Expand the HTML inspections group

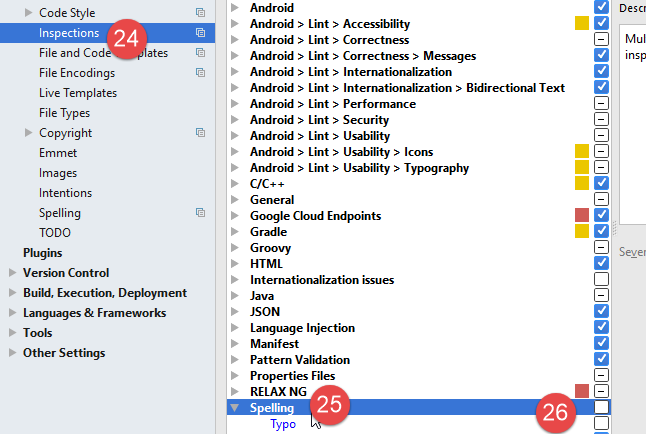pos(235,264)
